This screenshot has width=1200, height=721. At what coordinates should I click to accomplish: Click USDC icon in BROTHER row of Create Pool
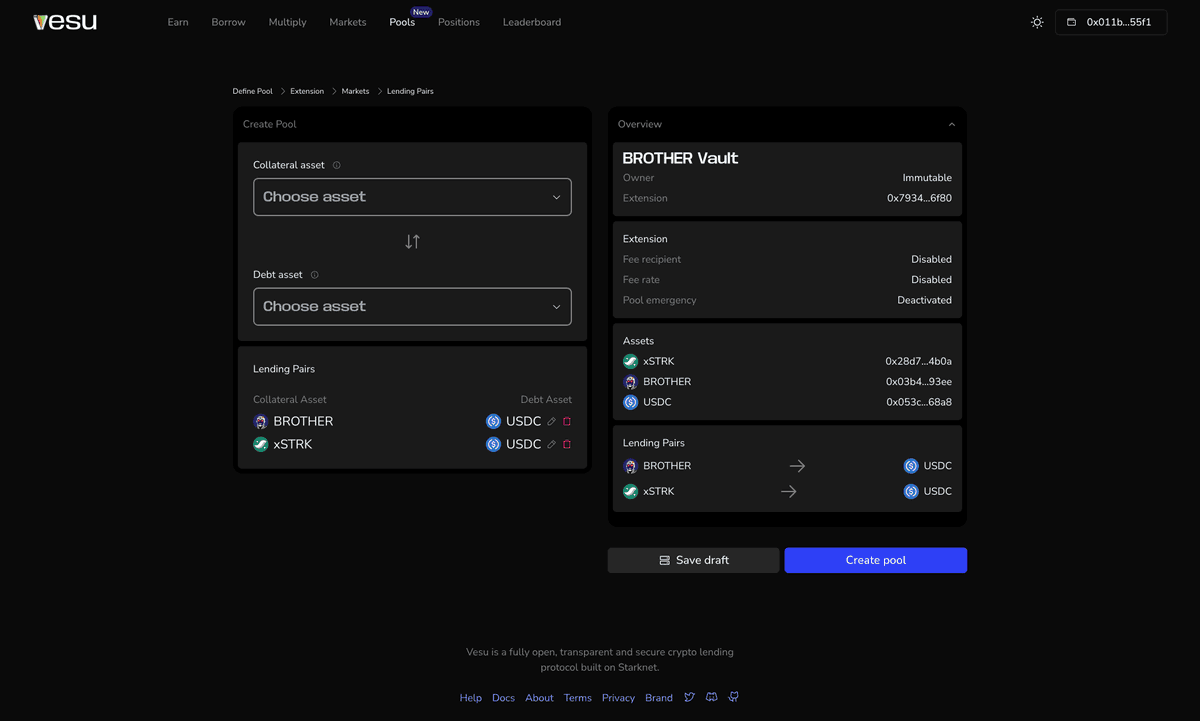click(493, 421)
